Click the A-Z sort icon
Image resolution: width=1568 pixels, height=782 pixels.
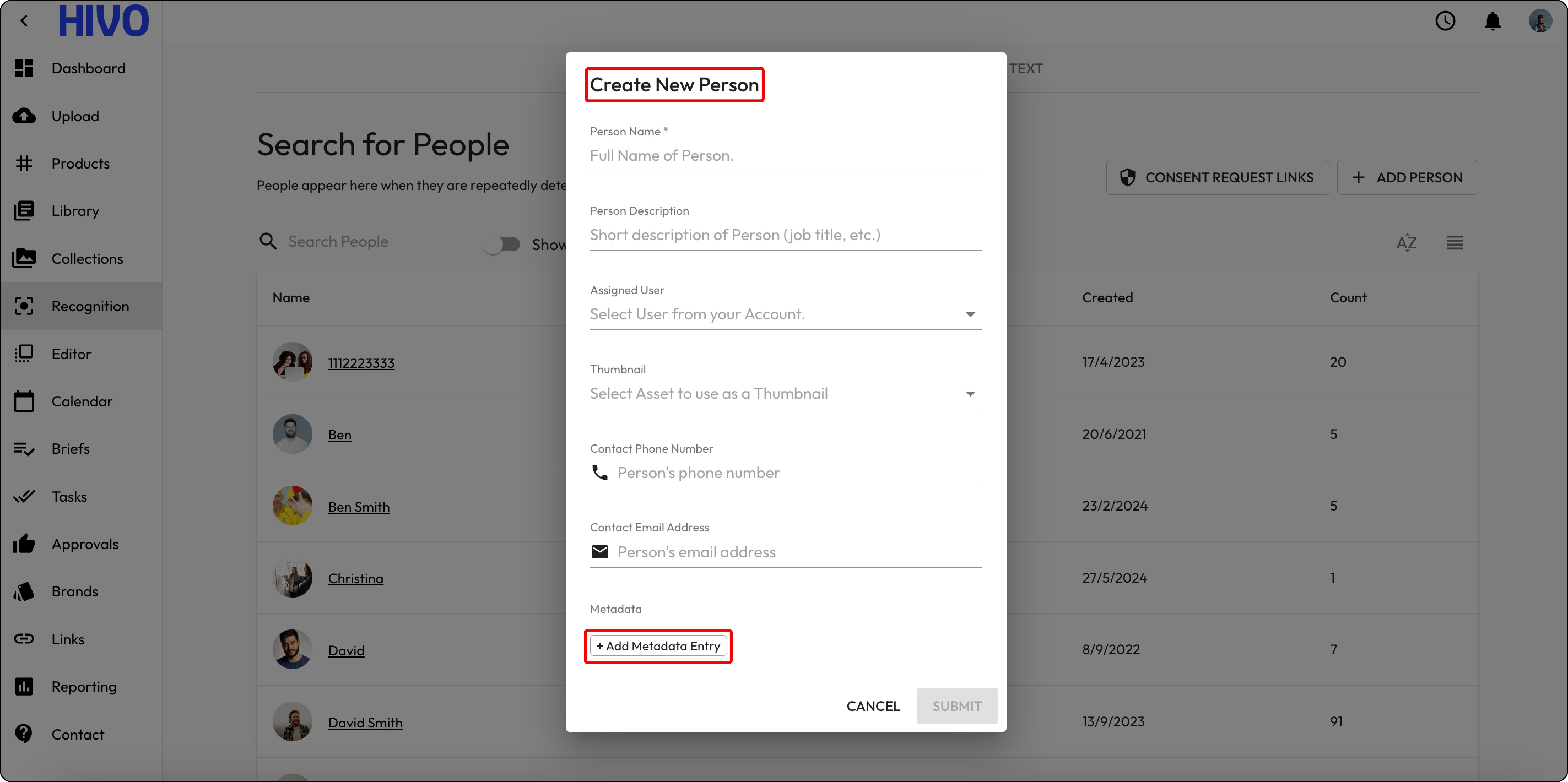click(x=1406, y=242)
